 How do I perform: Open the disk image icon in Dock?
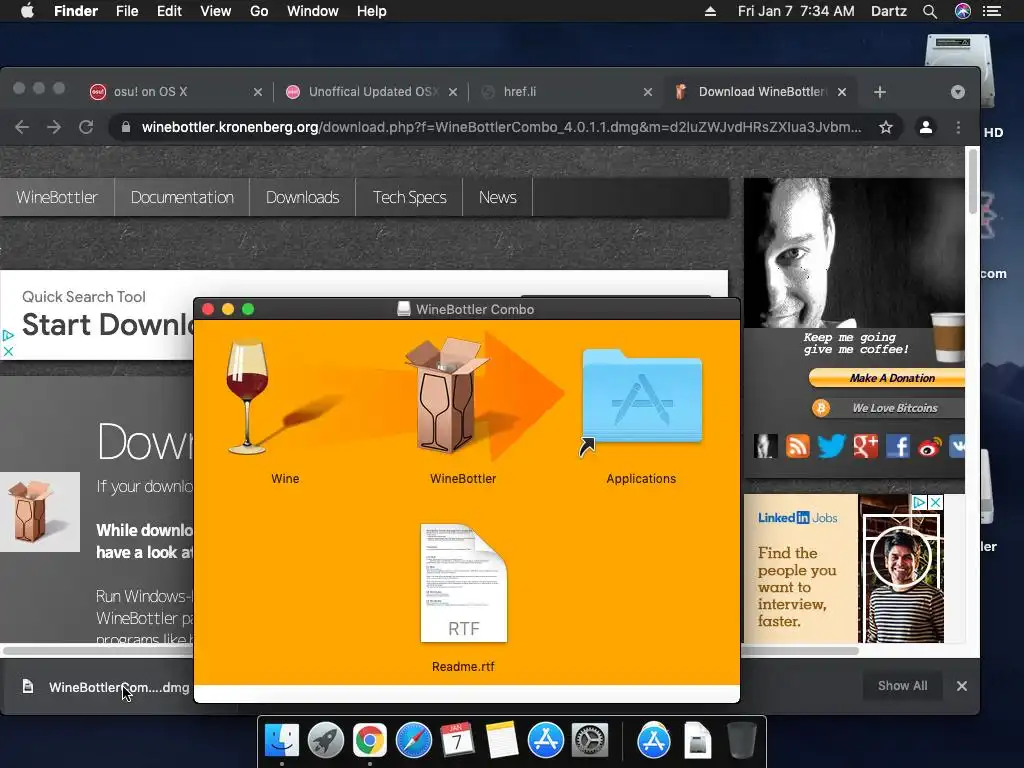[697, 741]
